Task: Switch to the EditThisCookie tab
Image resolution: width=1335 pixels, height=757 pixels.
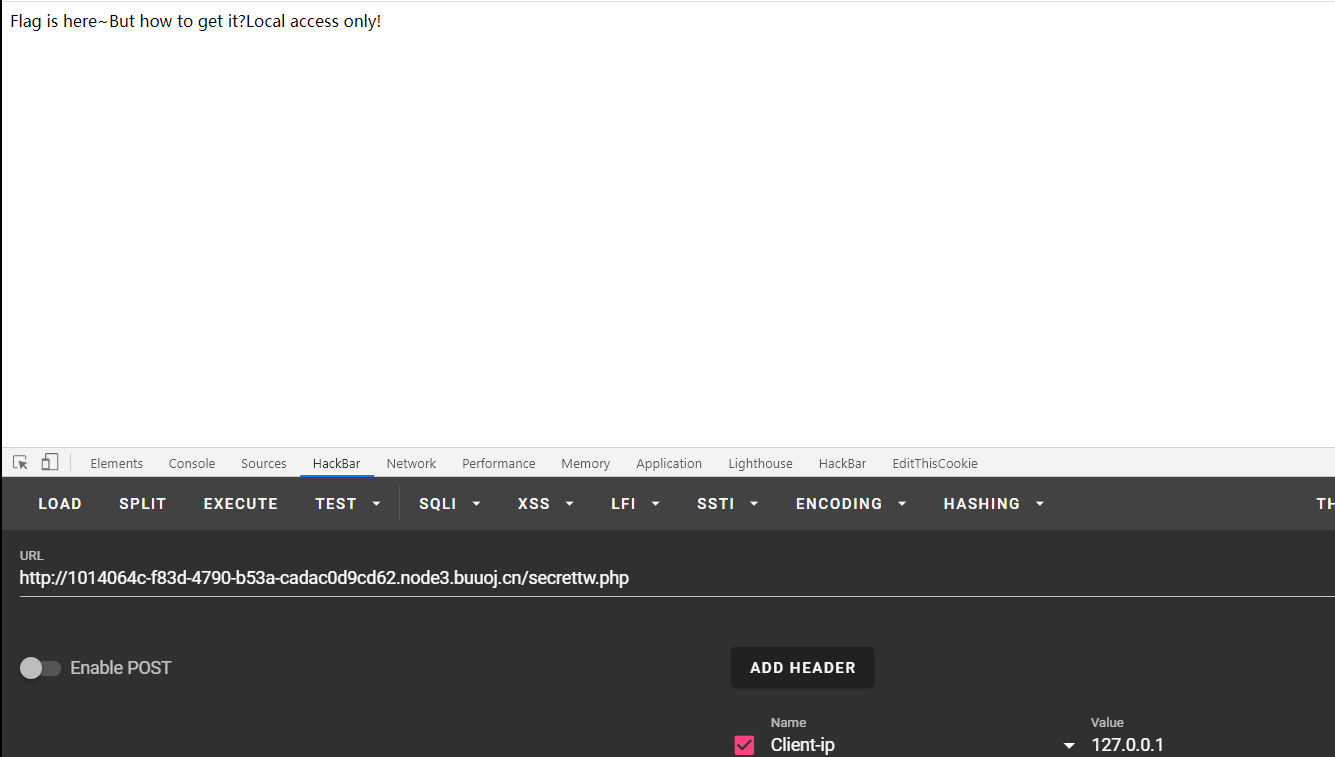Action: (934, 464)
